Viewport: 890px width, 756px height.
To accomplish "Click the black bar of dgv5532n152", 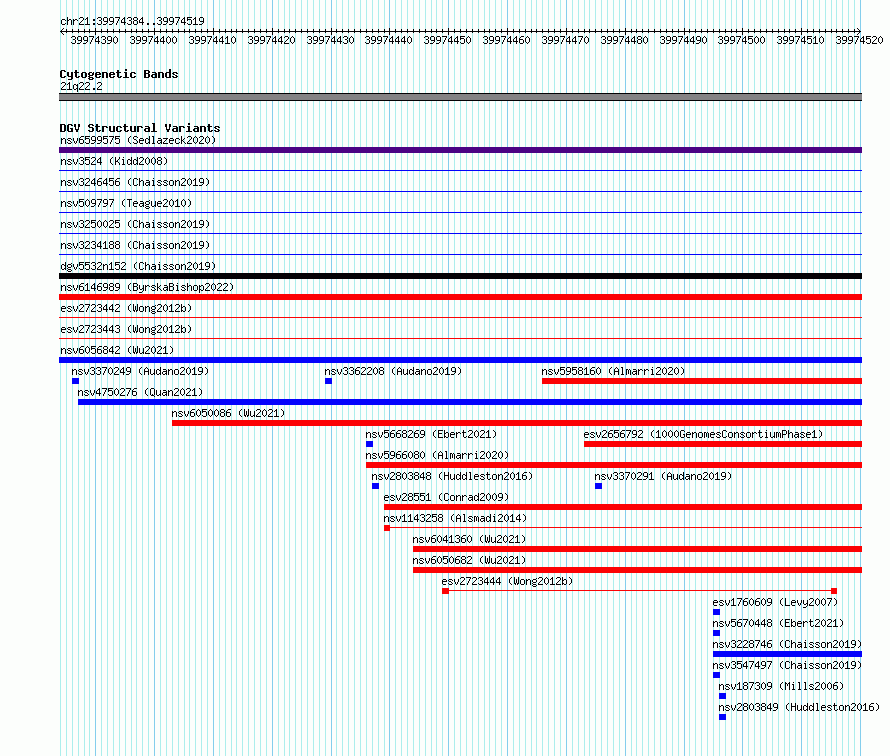I will (x=460, y=276).
